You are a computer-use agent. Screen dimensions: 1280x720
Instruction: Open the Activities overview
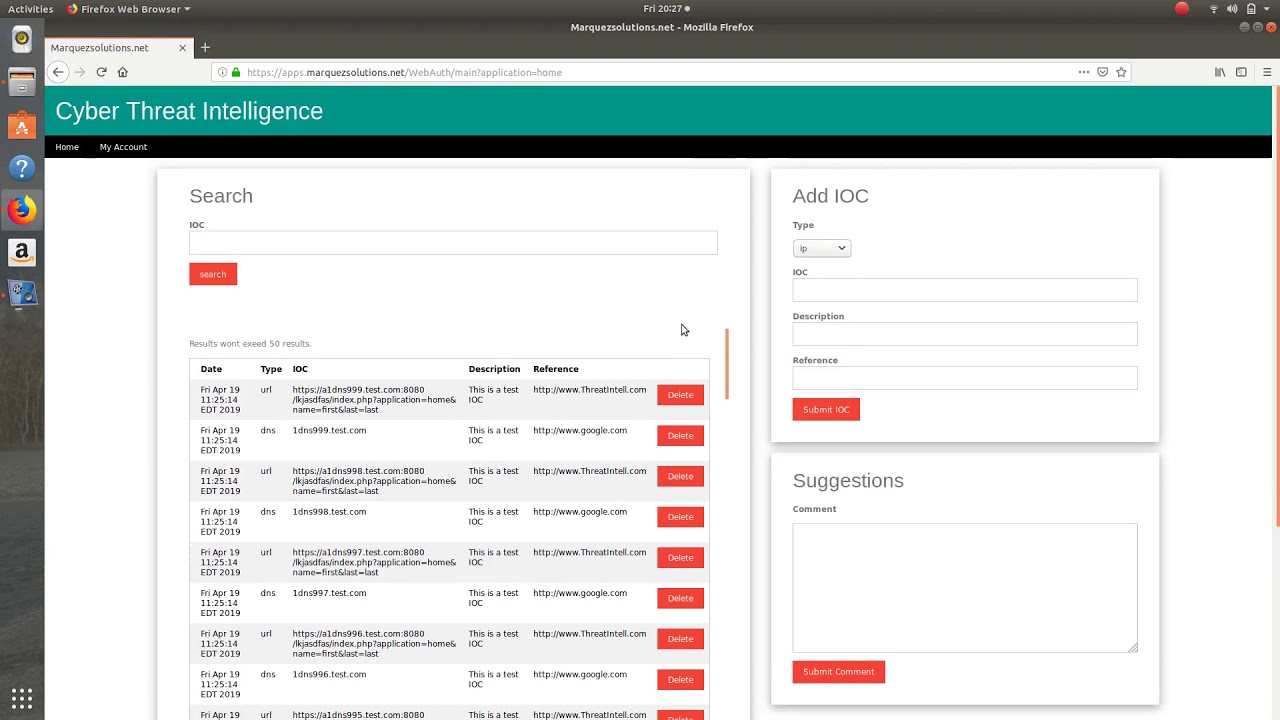click(31, 9)
